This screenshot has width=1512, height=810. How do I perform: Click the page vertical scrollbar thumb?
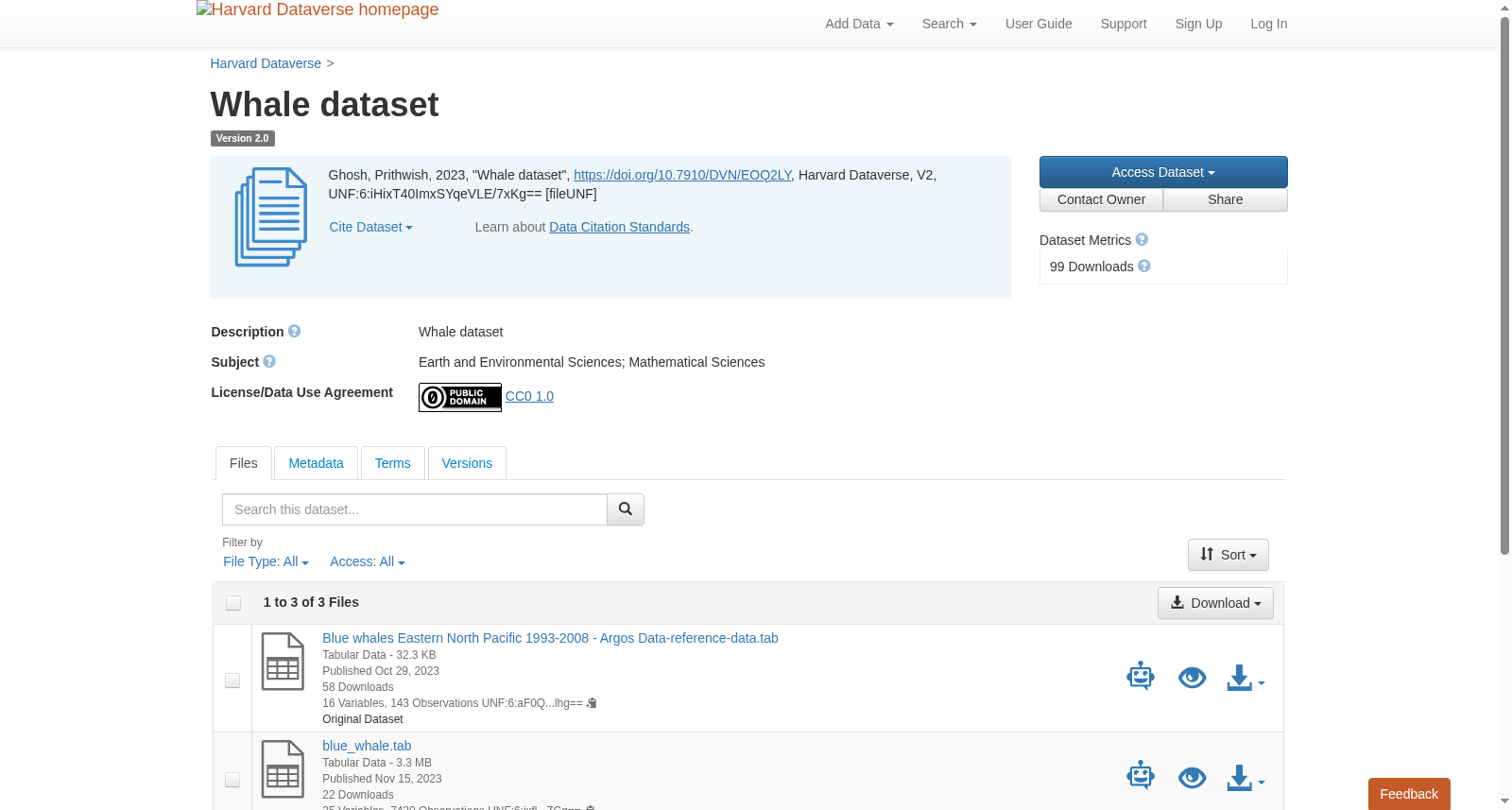click(1504, 285)
